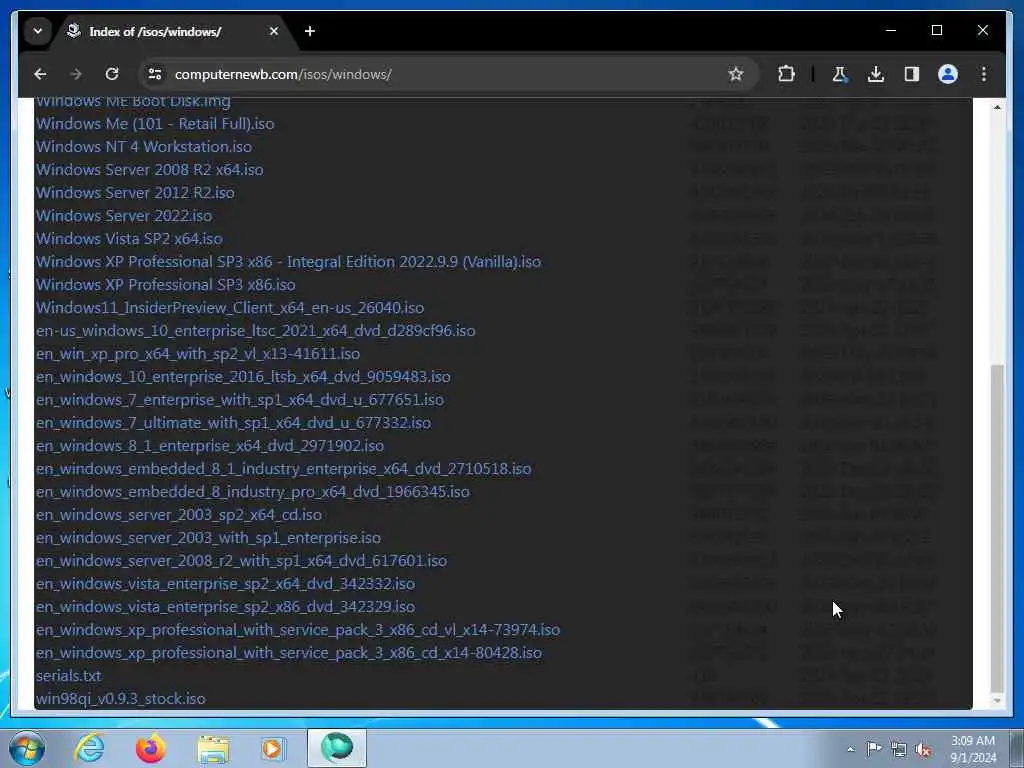Open the network tray icon
Screen dimensions: 1024x768
899,749
